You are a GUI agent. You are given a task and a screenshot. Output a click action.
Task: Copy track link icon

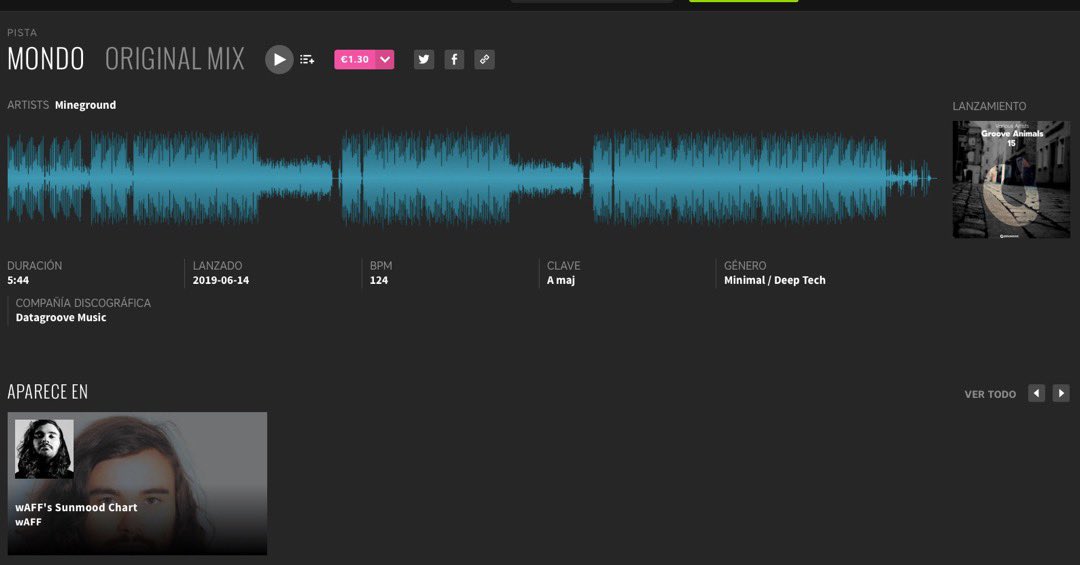484,59
